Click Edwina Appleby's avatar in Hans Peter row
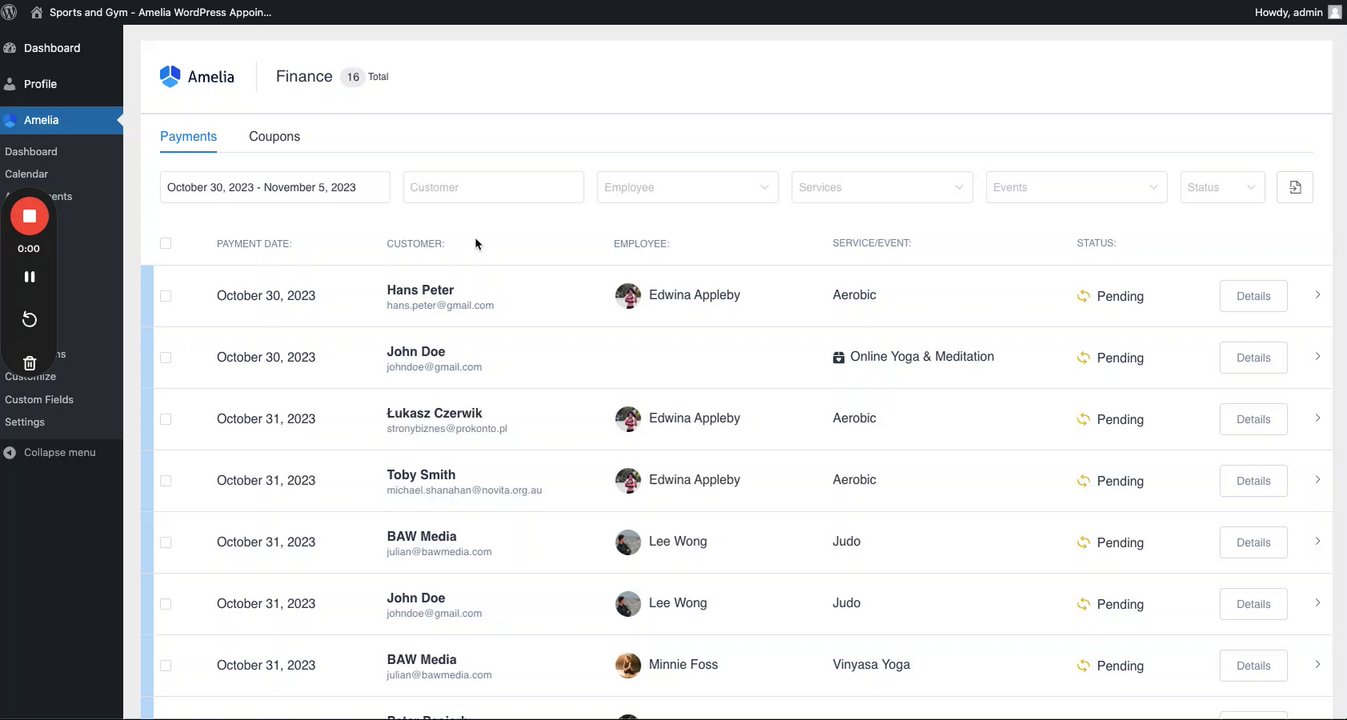1347x720 pixels. click(628, 295)
